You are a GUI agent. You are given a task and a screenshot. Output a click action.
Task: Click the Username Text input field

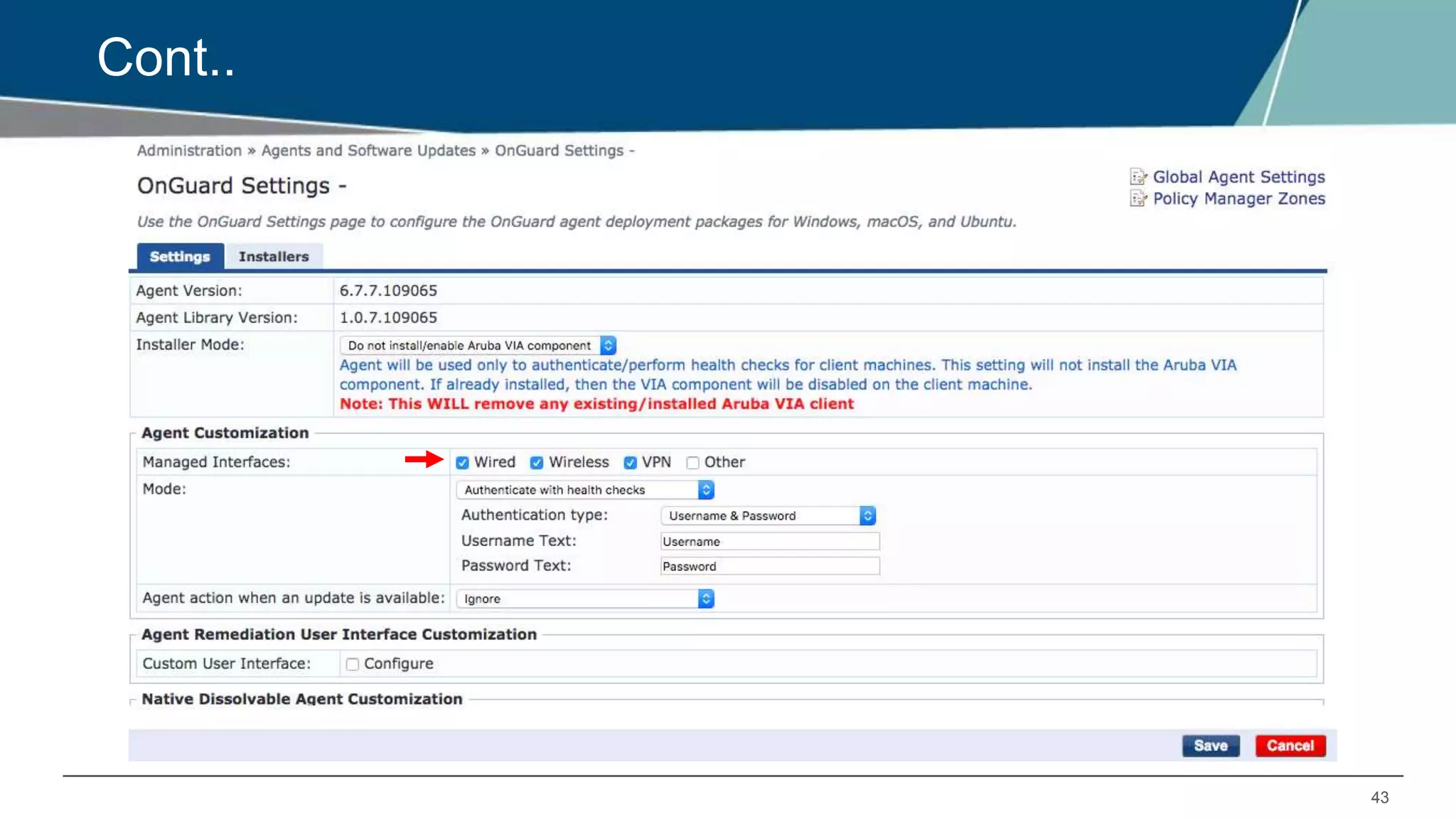[x=770, y=542]
